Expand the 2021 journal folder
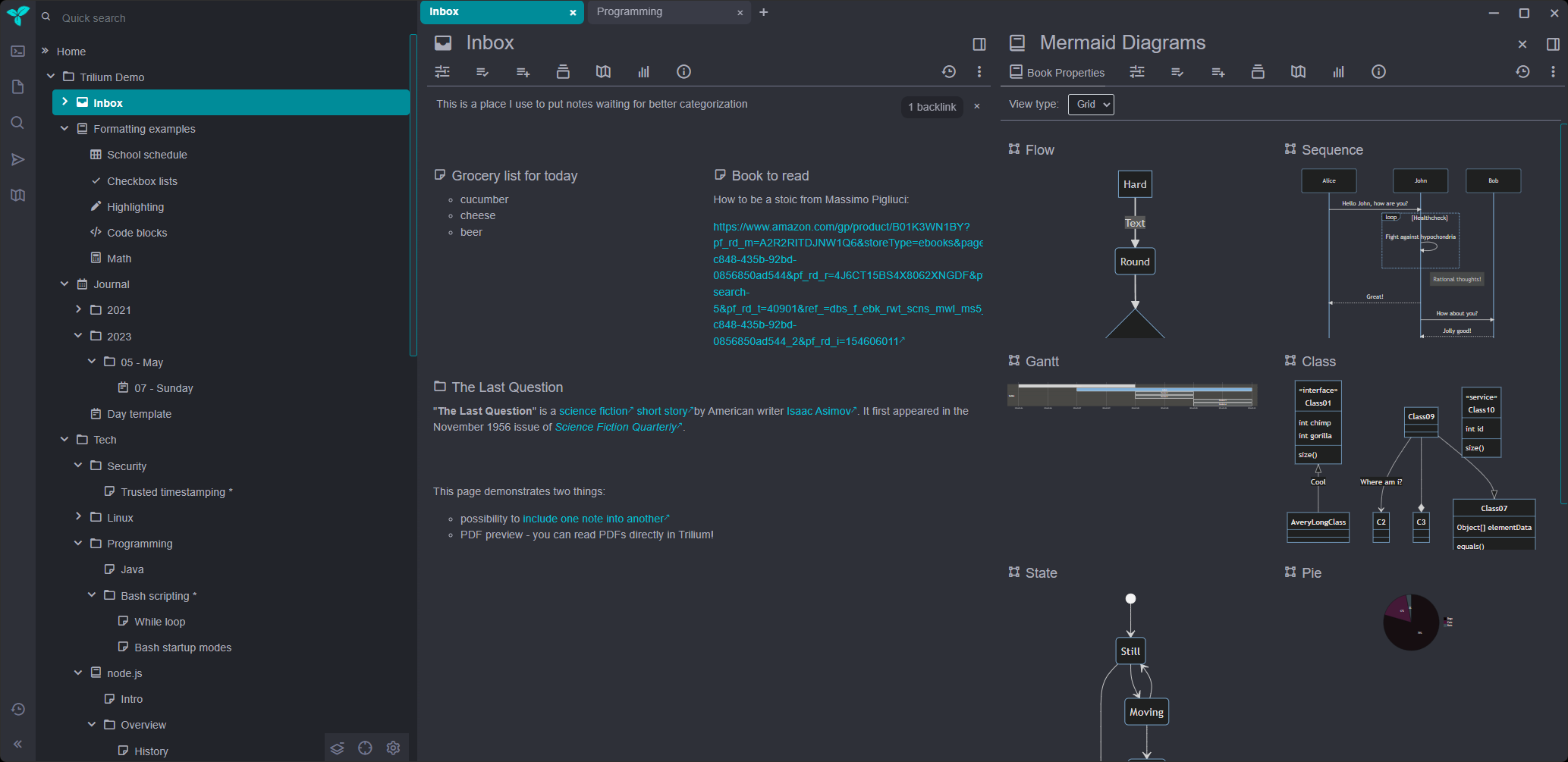This screenshot has width=1568, height=762. point(78,309)
